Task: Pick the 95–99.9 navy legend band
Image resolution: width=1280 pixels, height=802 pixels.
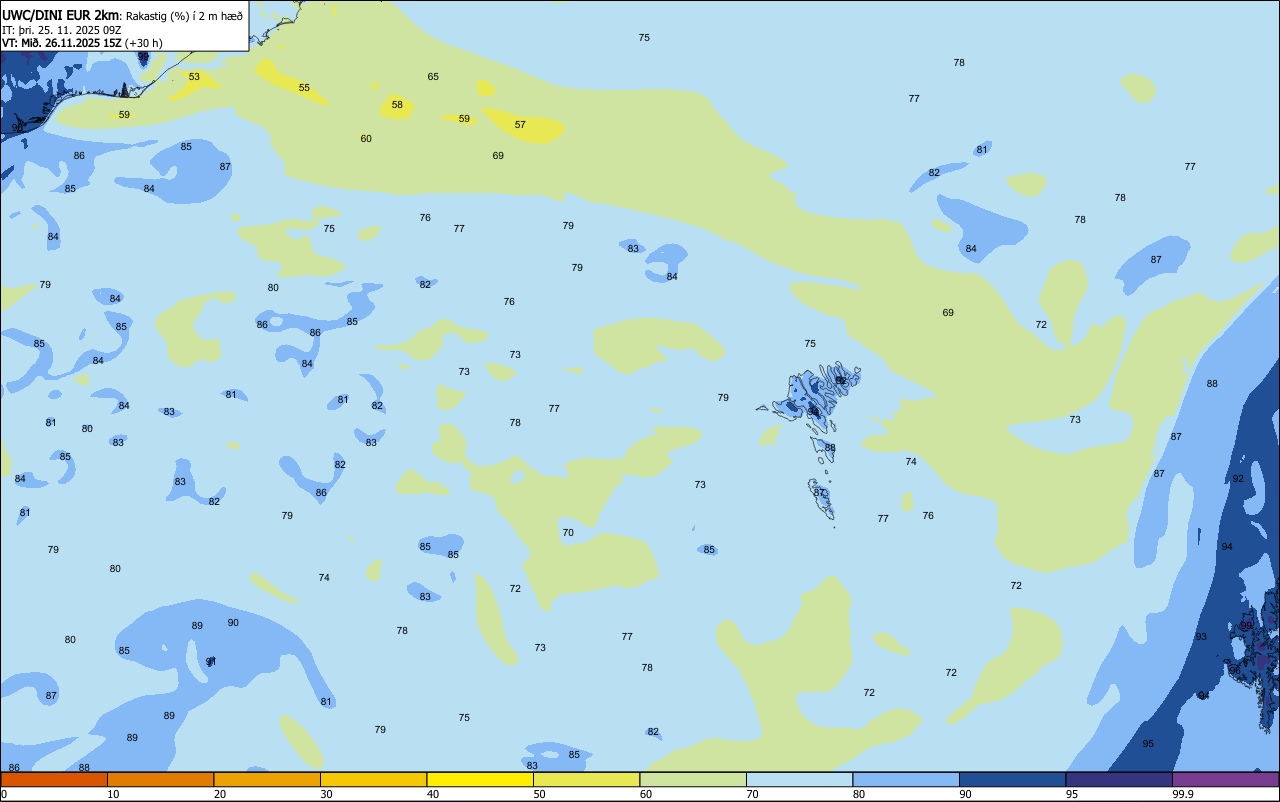Action: [x=1119, y=779]
